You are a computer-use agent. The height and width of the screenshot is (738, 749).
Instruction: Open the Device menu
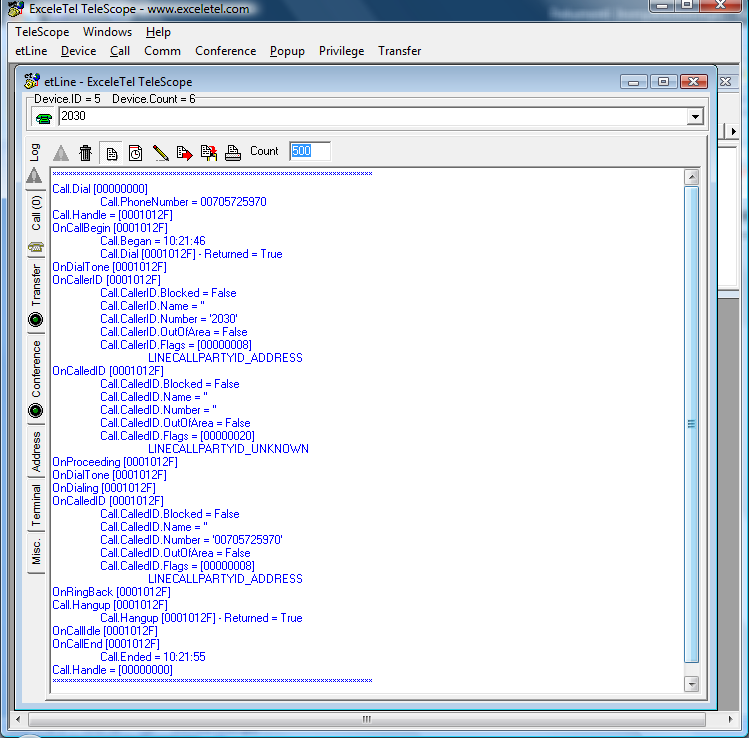(x=78, y=51)
